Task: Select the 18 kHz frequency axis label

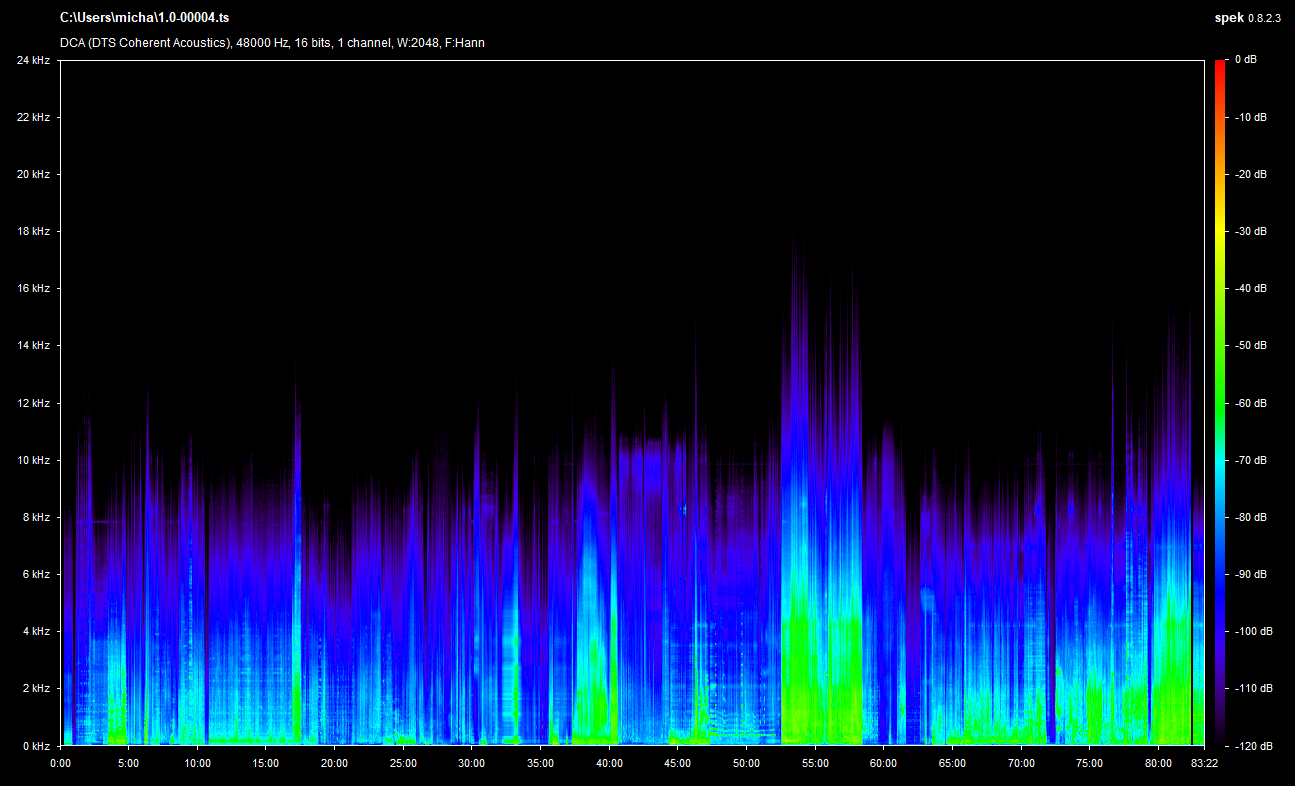Action: click(x=33, y=231)
